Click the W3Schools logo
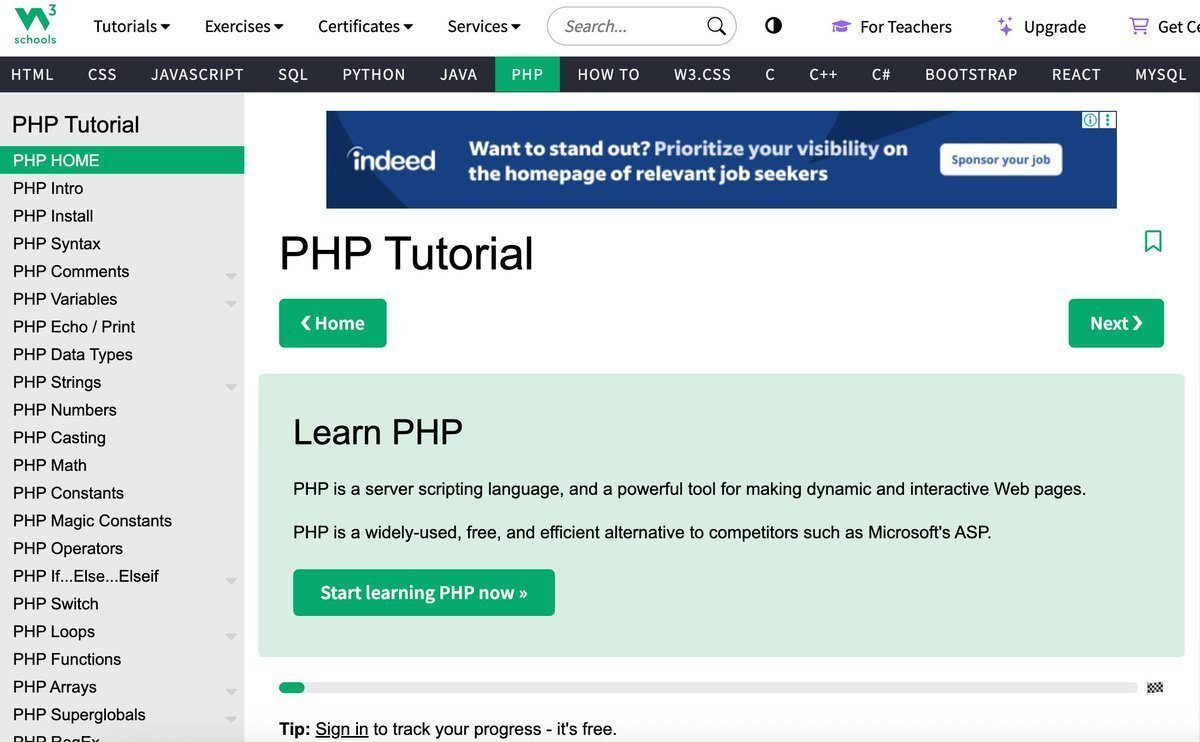The image size is (1200, 742). pyautogui.click(x=34, y=25)
